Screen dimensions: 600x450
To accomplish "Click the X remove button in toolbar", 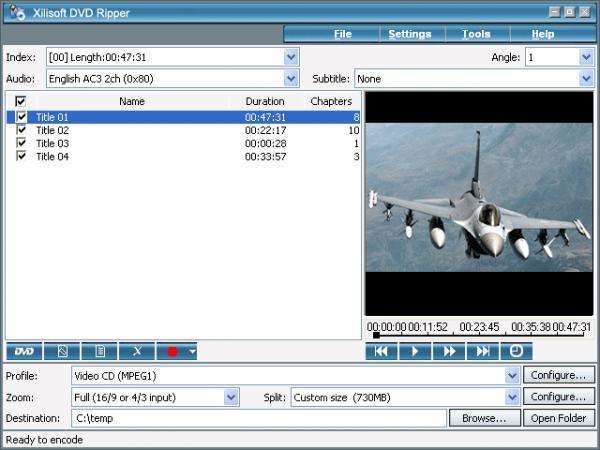I will coord(137,351).
